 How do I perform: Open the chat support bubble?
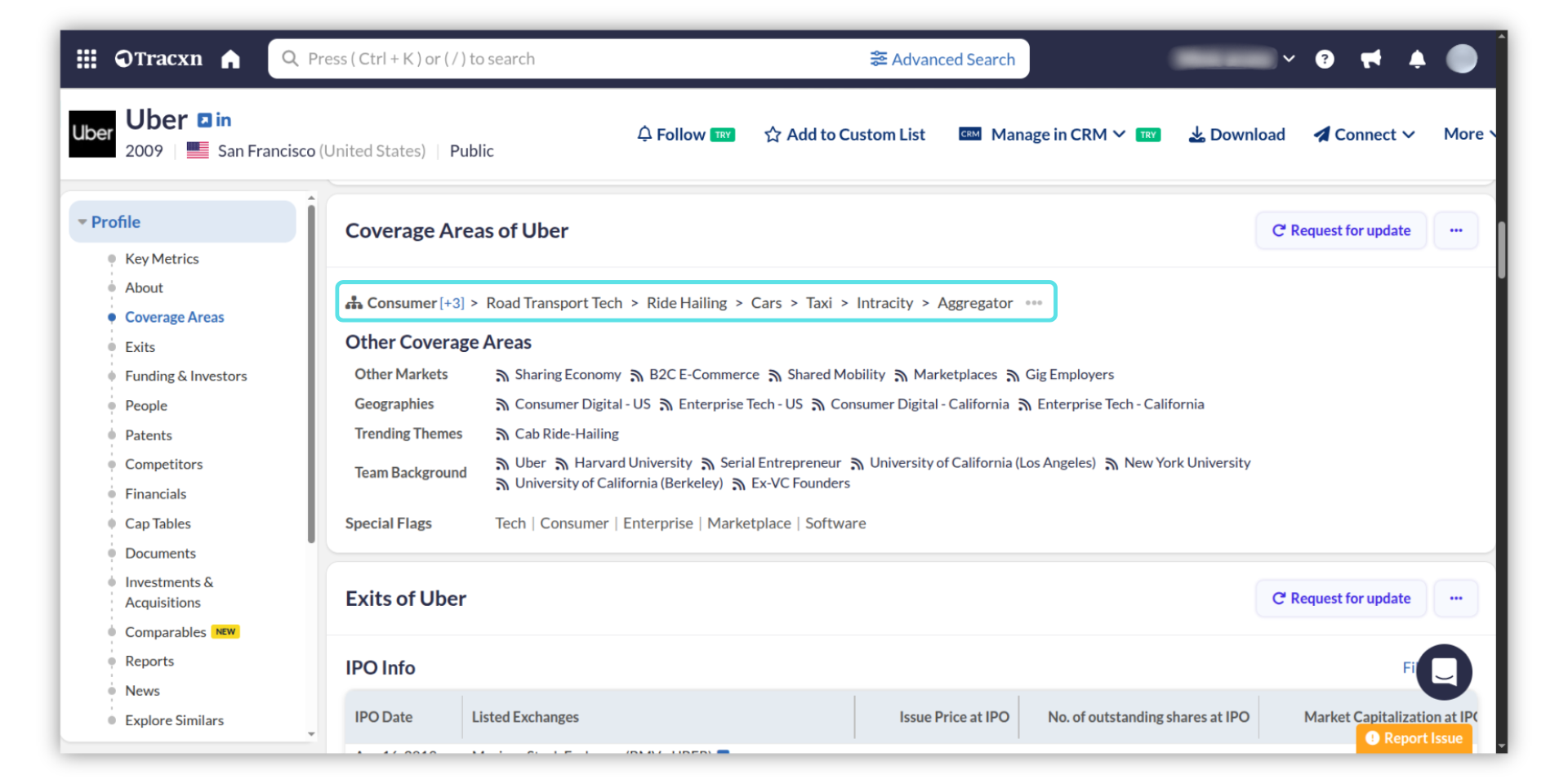click(1444, 672)
